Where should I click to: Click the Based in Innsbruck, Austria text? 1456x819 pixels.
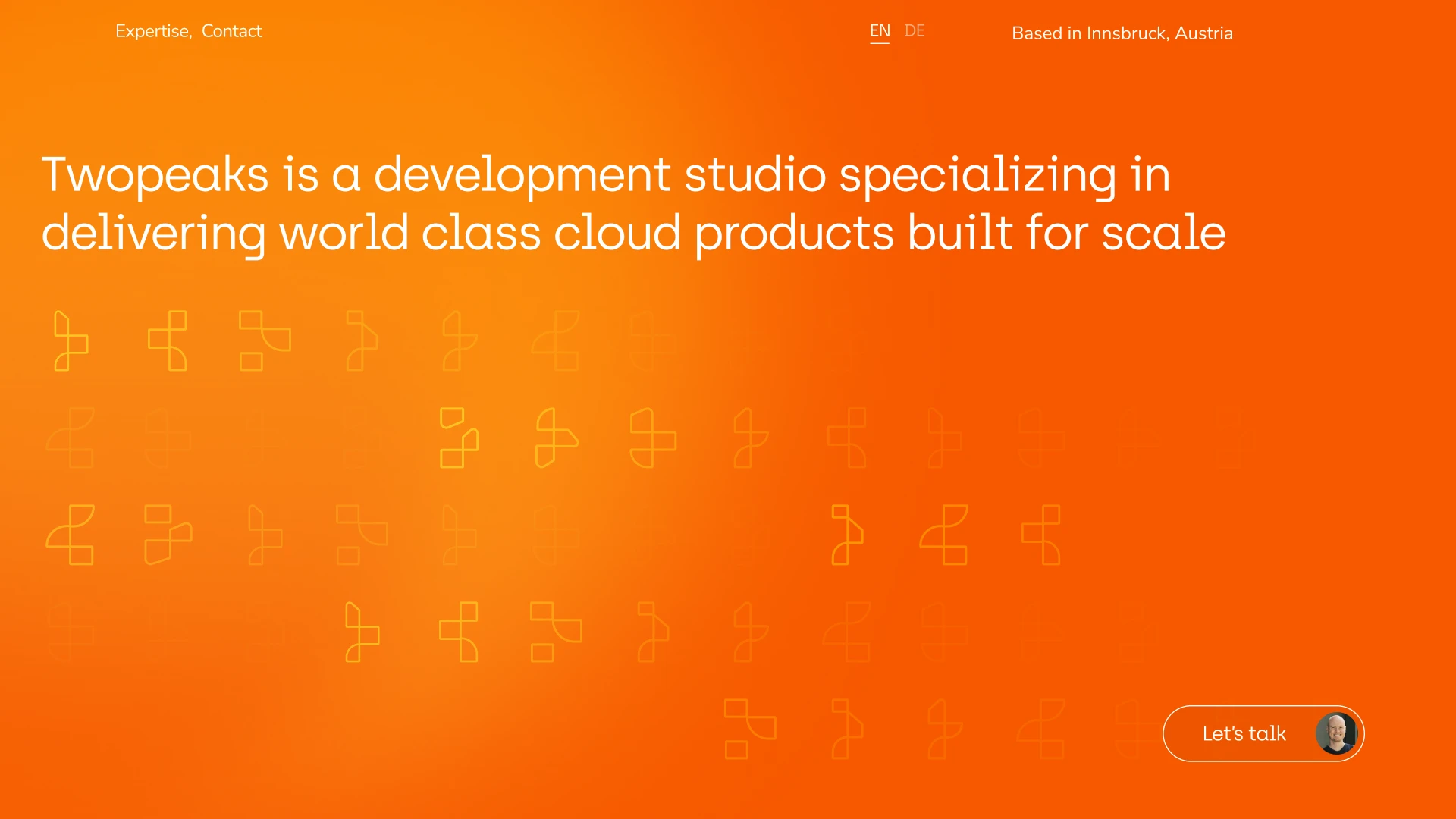[x=1122, y=33]
